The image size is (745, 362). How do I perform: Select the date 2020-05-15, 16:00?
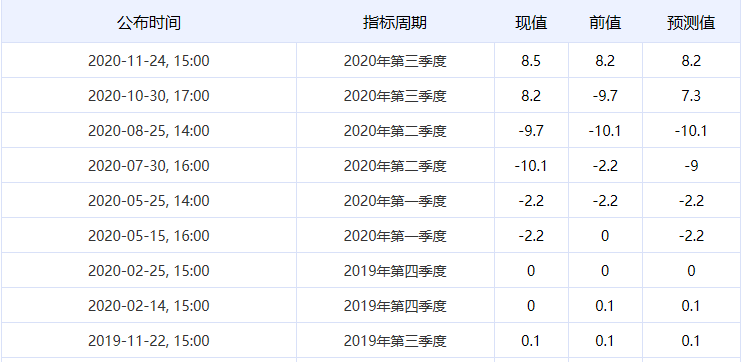point(149,236)
